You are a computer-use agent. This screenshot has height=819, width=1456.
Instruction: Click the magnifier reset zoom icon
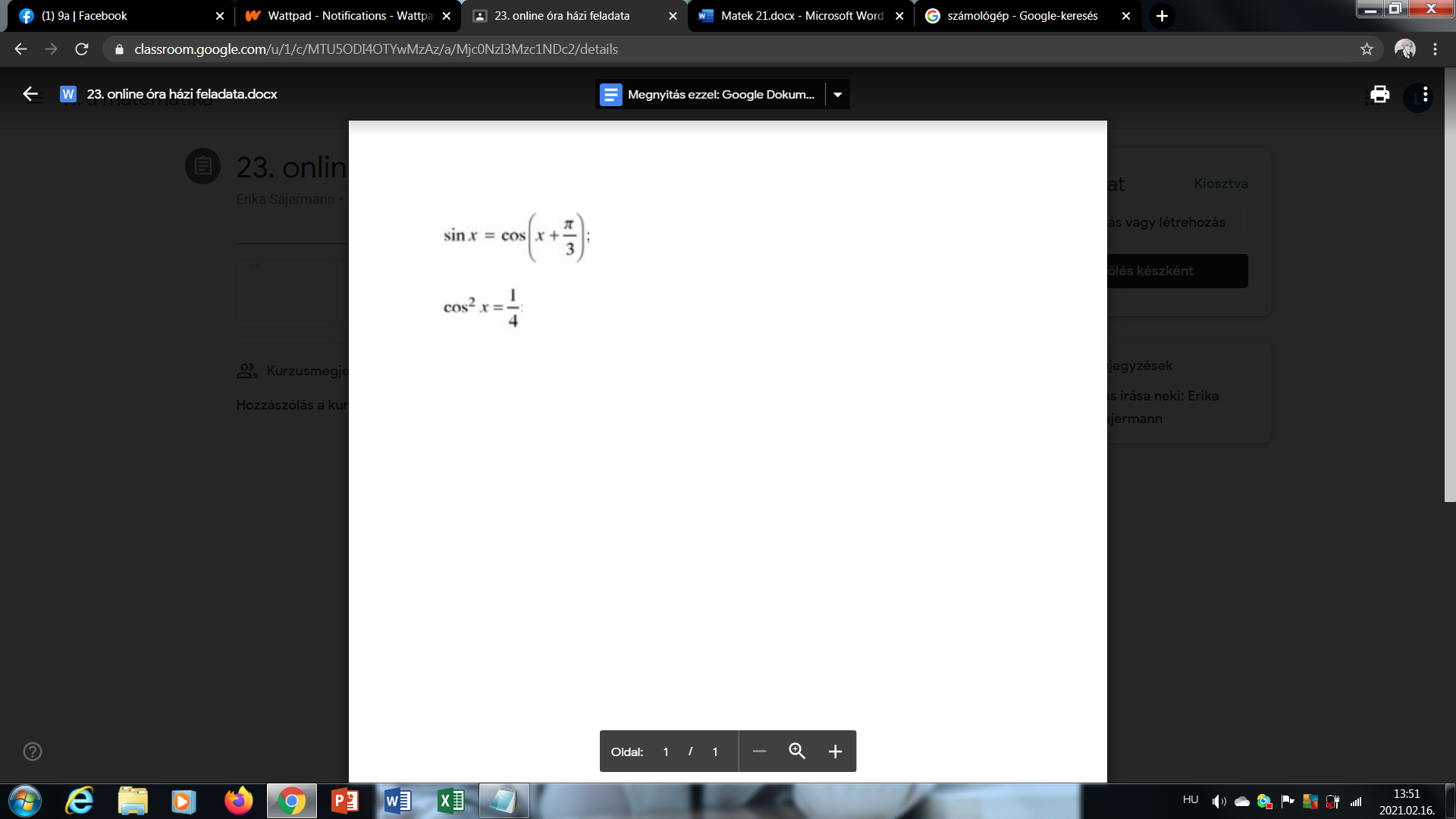pos(797,752)
